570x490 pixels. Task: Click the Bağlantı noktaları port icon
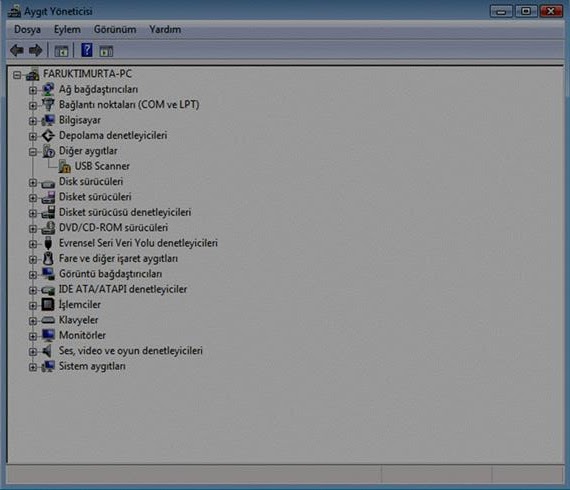48,105
